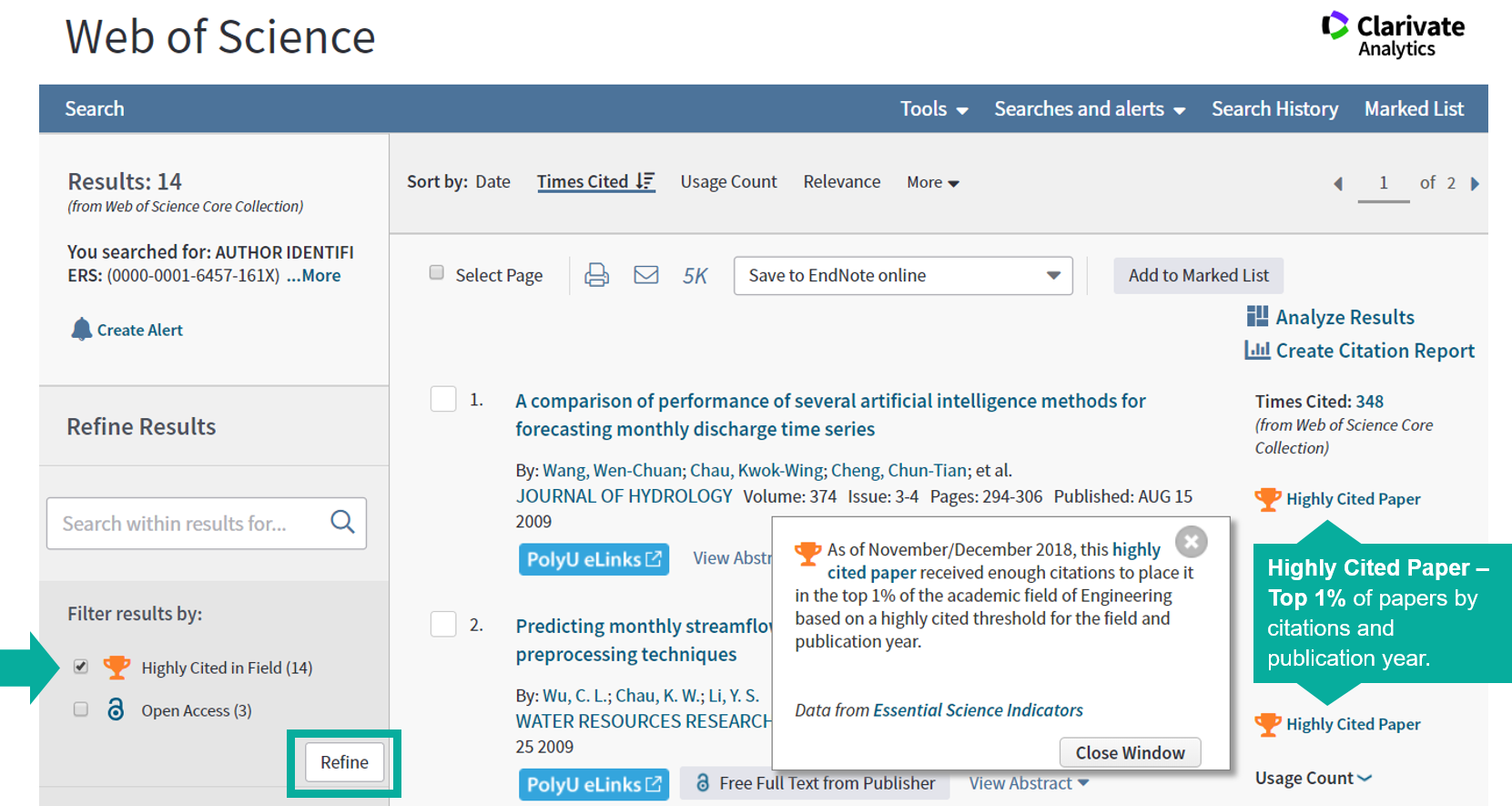Click the search magnifier icon in Refine Results

(x=342, y=523)
